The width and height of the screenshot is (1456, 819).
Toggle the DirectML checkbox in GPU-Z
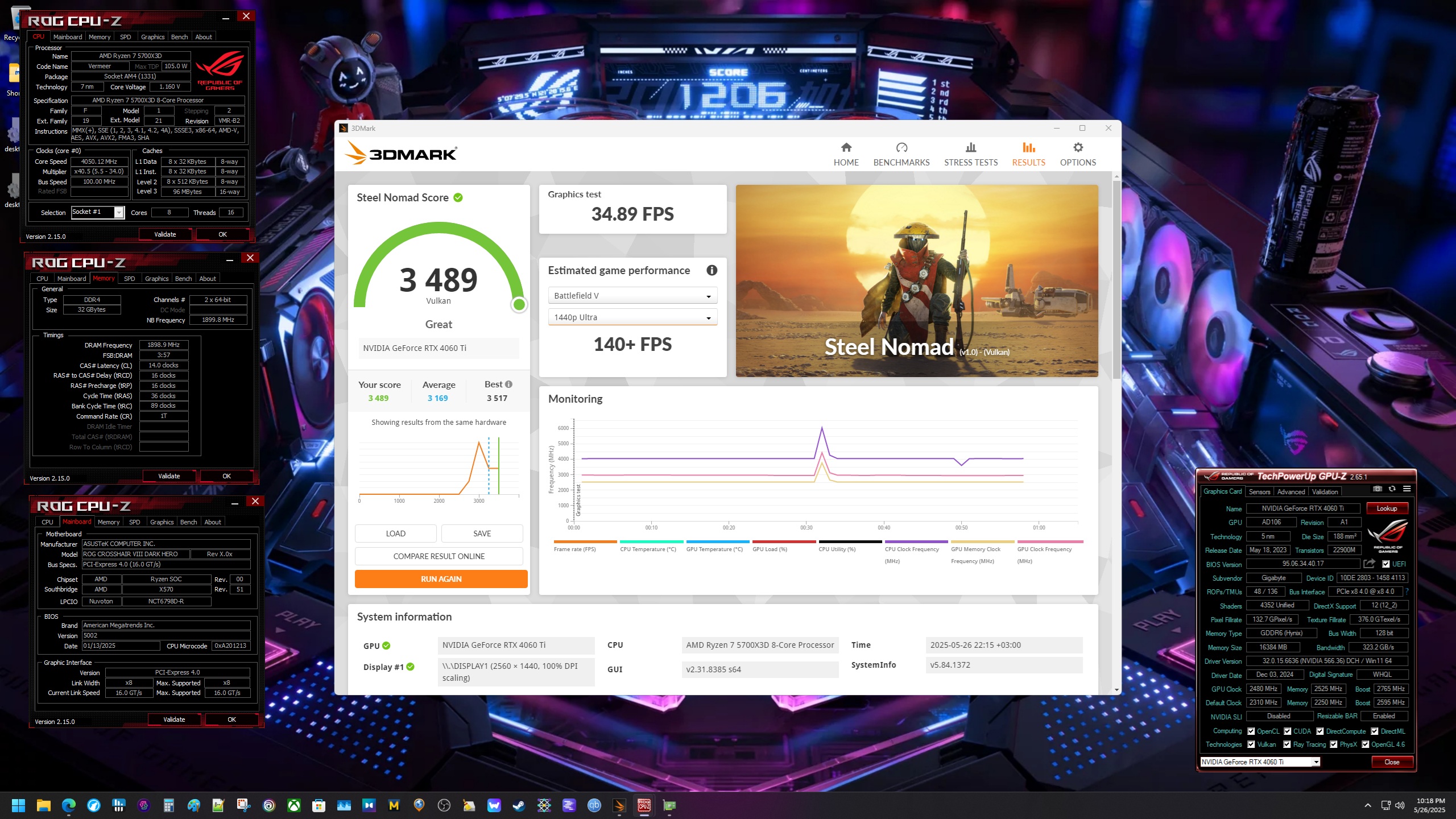point(1375,731)
